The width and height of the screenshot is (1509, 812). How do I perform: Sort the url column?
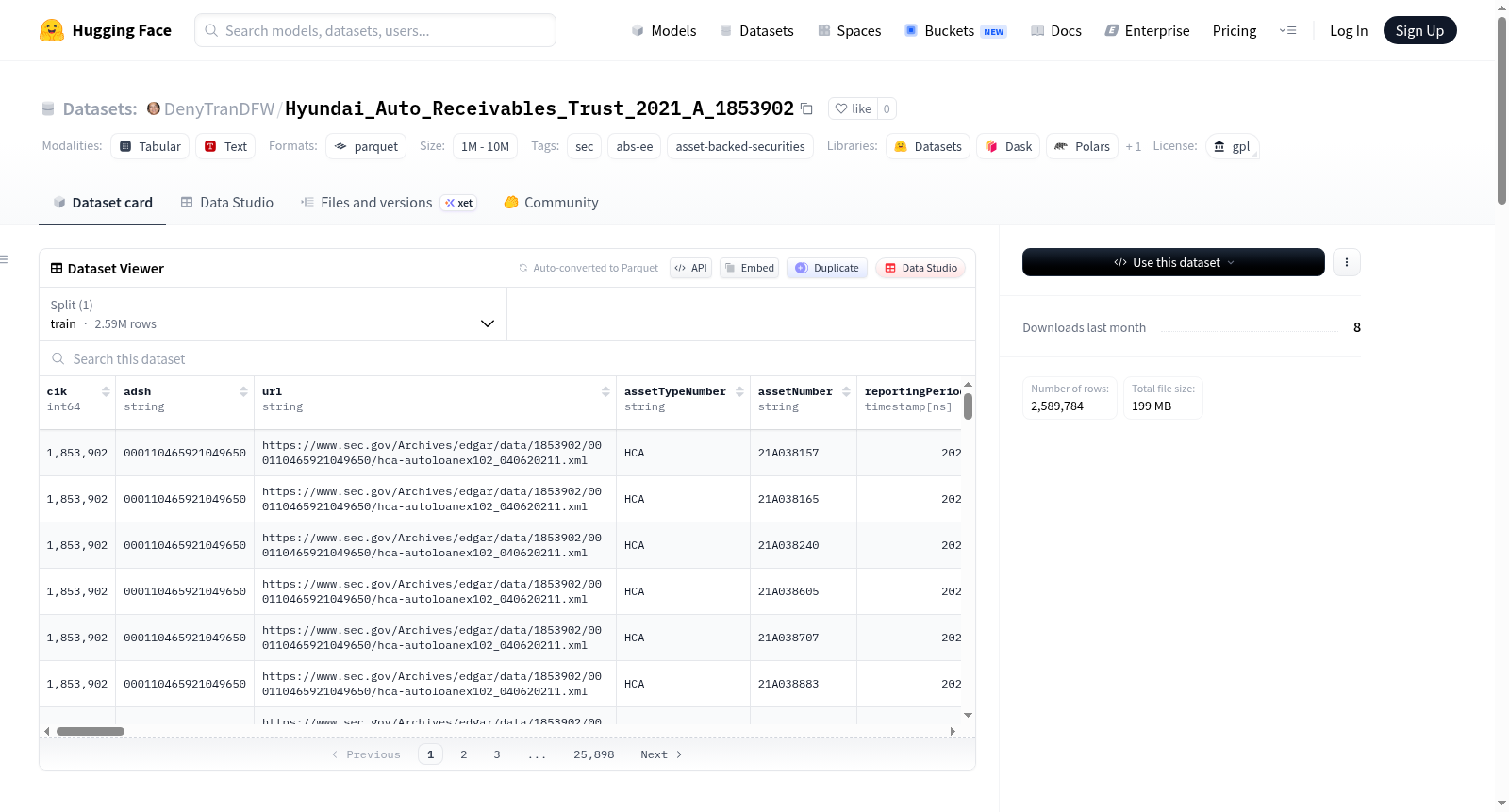(605, 391)
